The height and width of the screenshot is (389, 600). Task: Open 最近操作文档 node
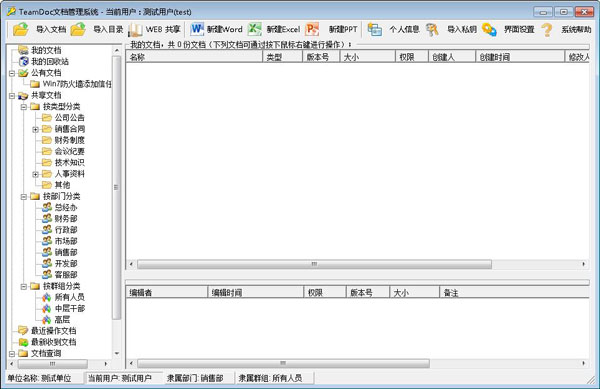tap(54, 330)
